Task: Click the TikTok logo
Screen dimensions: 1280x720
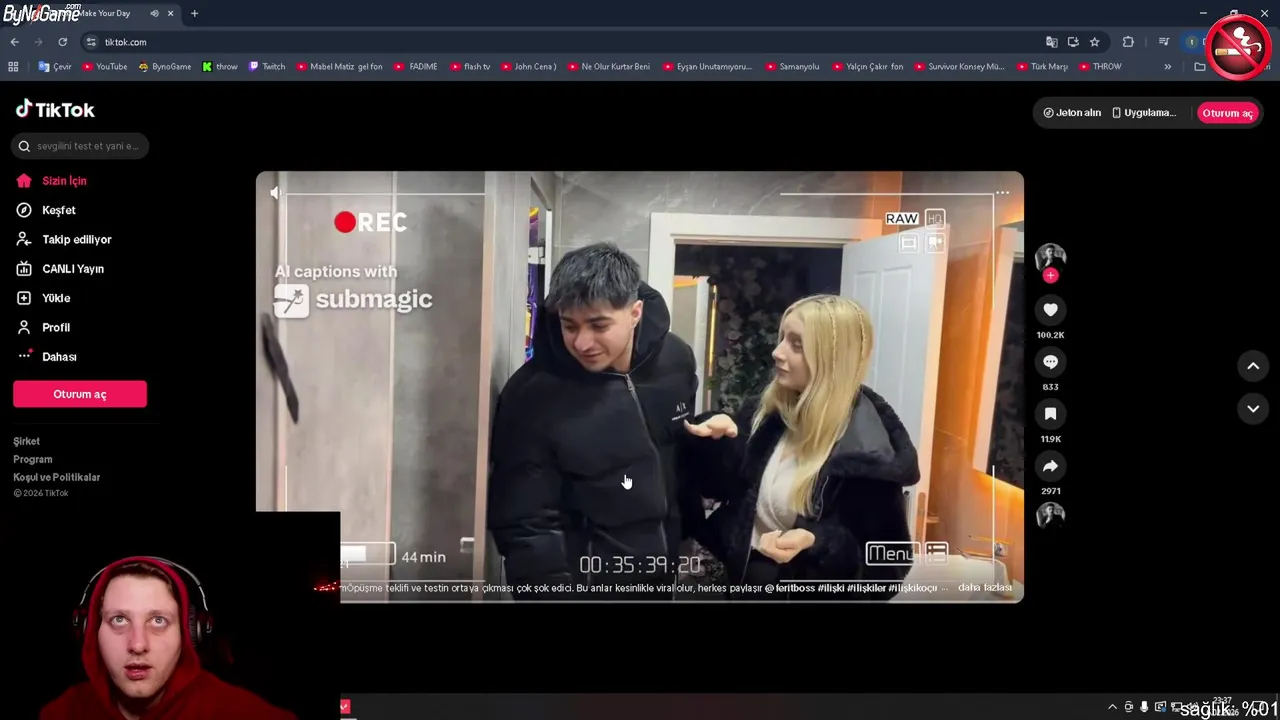Action: point(55,110)
